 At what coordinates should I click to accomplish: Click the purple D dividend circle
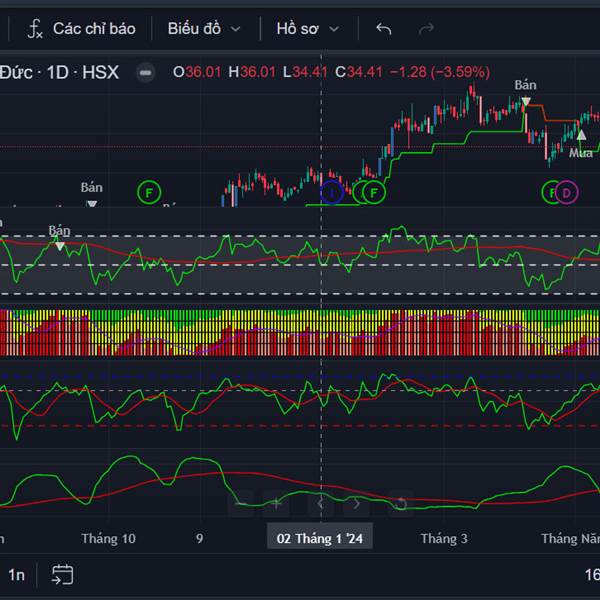coord(567,192)
